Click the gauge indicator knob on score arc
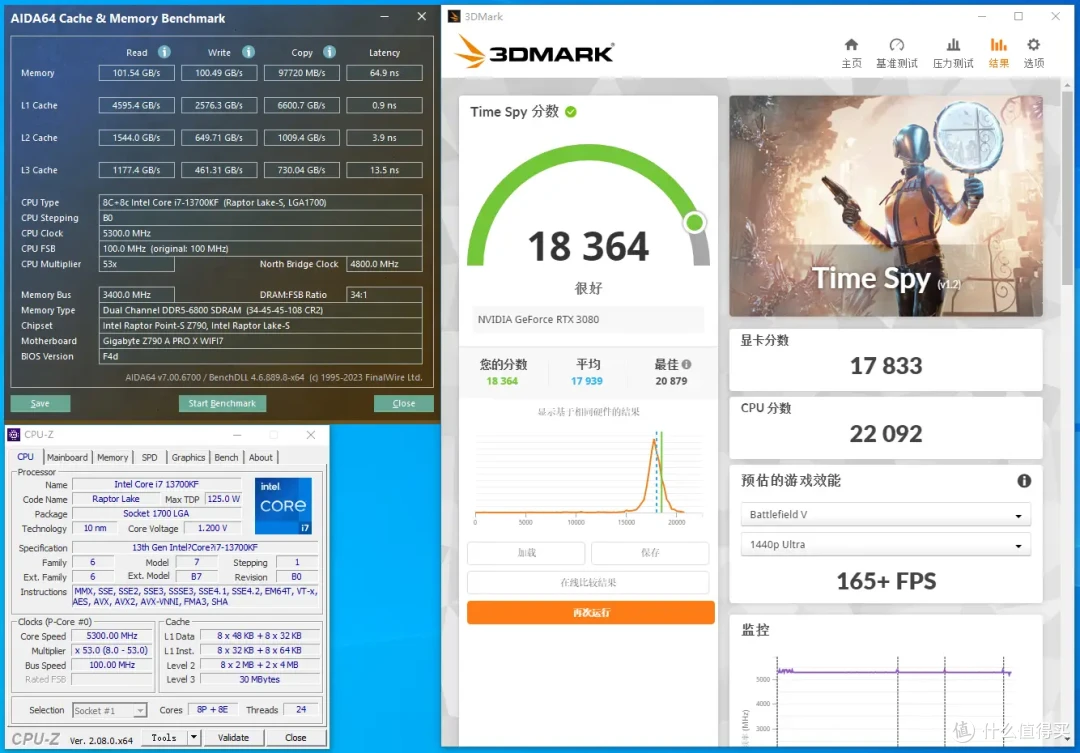This screenshot has height=753, width=1080. [694, 223]
